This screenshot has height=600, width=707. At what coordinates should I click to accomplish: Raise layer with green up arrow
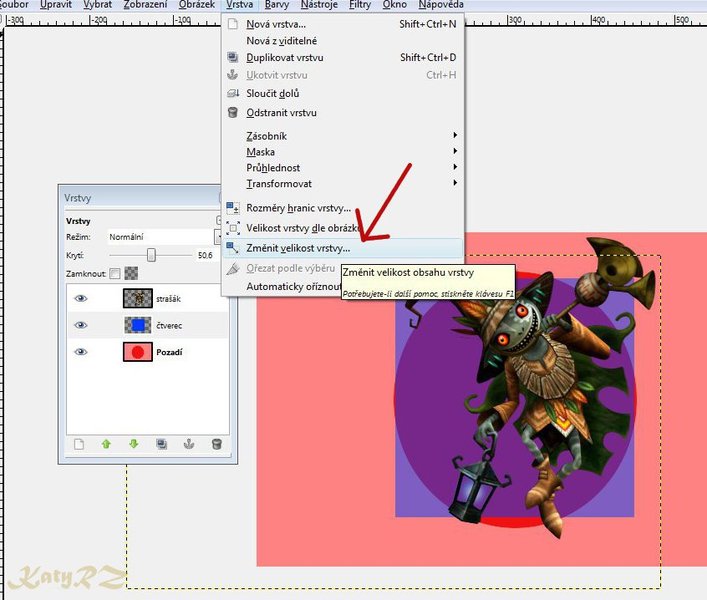click(x=106, y=444)
